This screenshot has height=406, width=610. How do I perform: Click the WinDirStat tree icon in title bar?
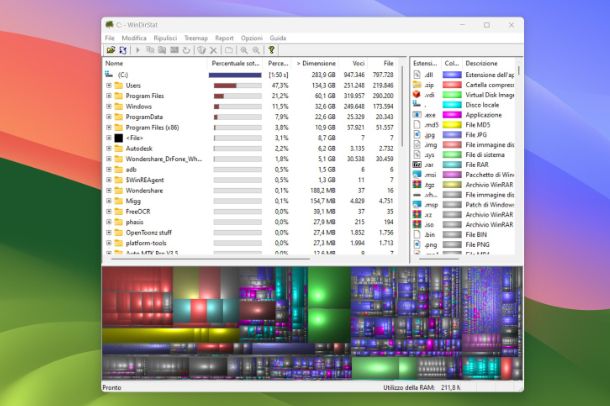tap(109, 24)
